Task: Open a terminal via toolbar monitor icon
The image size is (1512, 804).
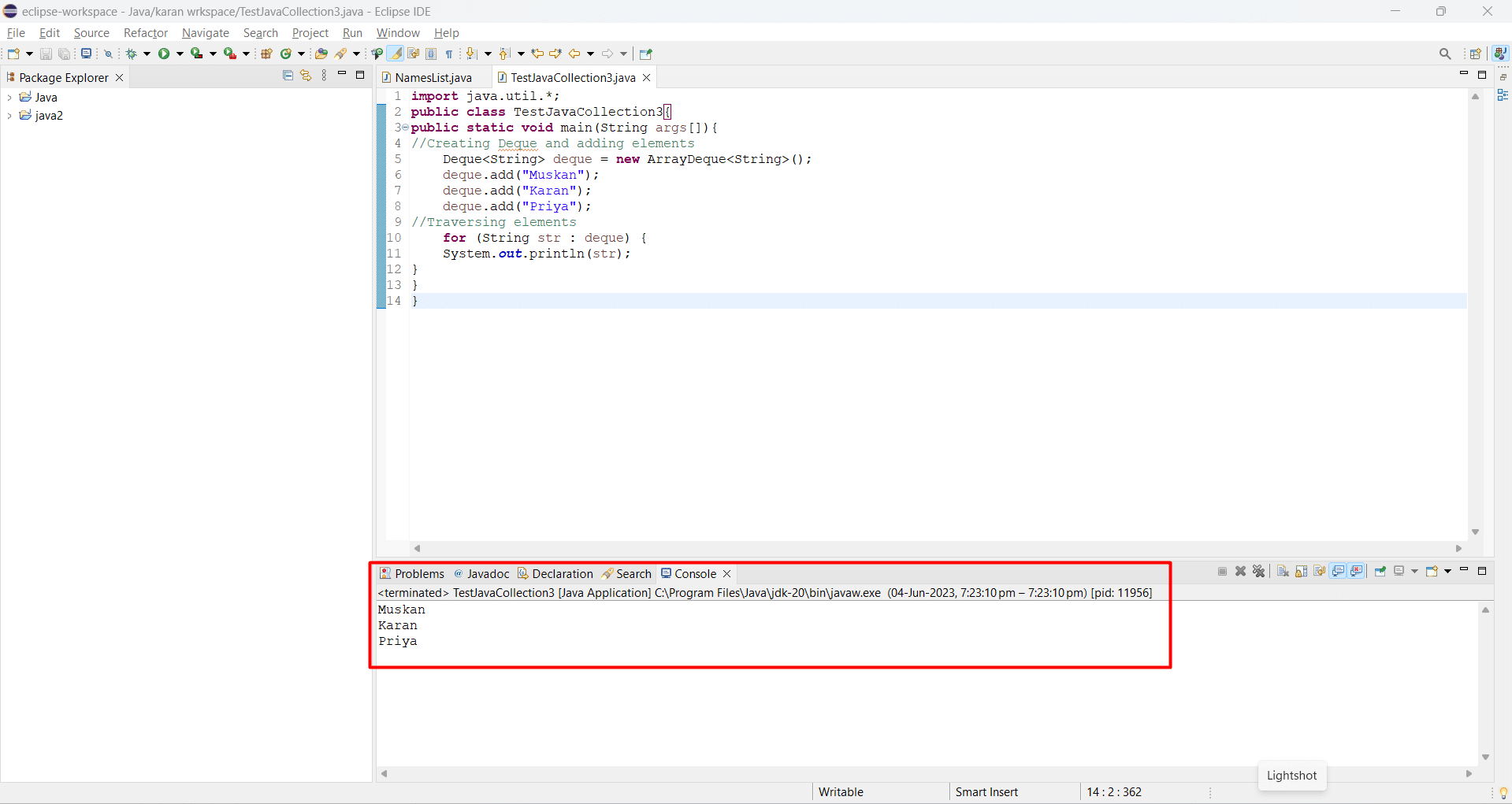Action: (x=86, y=54)
